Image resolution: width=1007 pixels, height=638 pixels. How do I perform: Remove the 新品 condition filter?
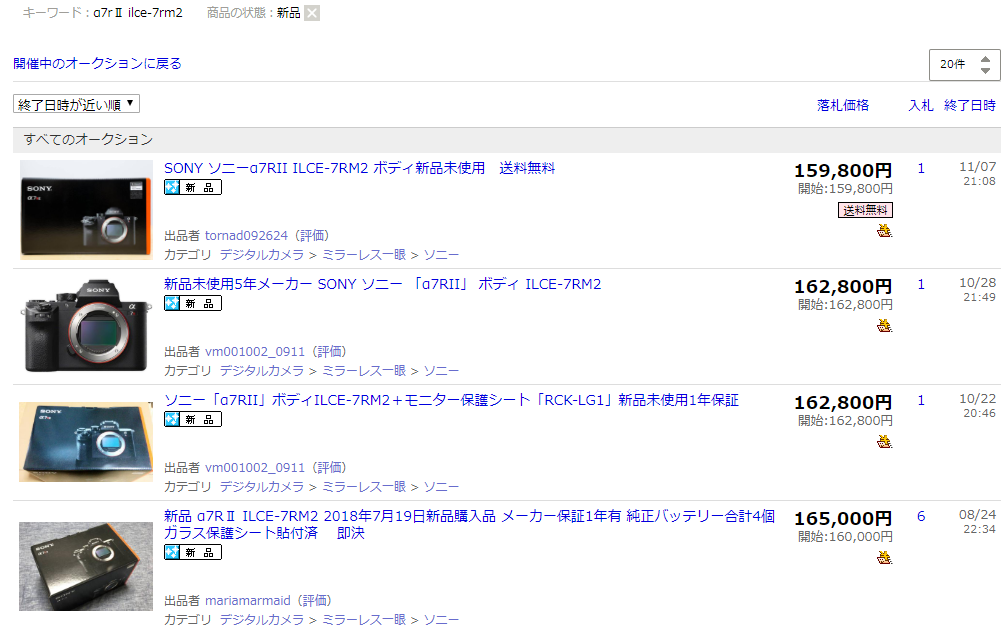311,13
